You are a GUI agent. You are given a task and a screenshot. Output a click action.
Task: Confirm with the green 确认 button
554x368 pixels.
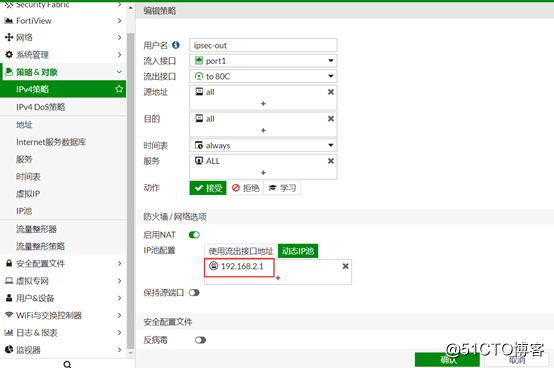coord(447,360)
